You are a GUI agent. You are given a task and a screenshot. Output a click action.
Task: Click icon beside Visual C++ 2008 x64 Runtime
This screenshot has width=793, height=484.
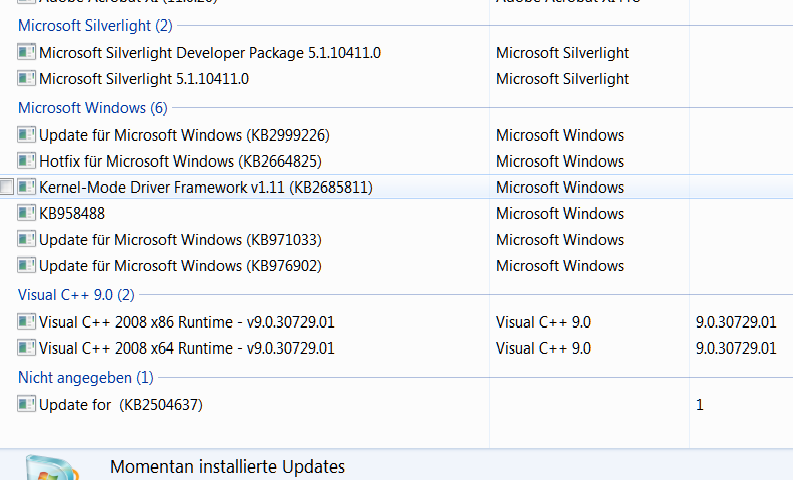tap(26, 348)
